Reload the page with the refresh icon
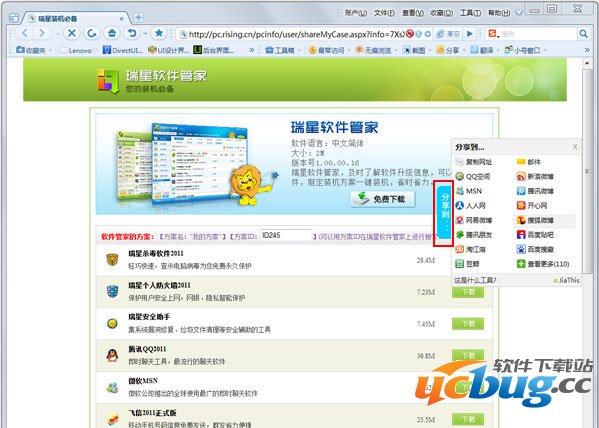 (x=92, y=34)
